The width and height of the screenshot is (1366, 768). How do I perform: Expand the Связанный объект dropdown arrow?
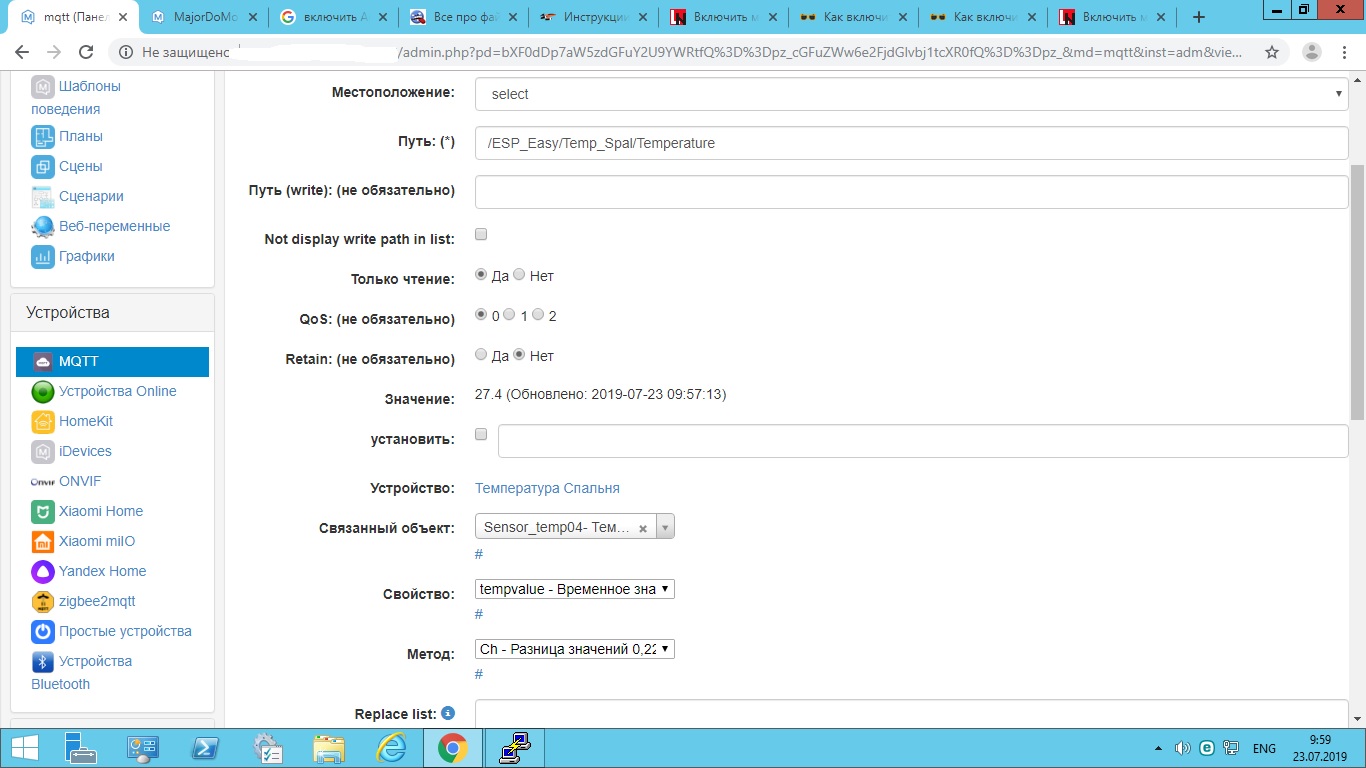coord(666,527)
